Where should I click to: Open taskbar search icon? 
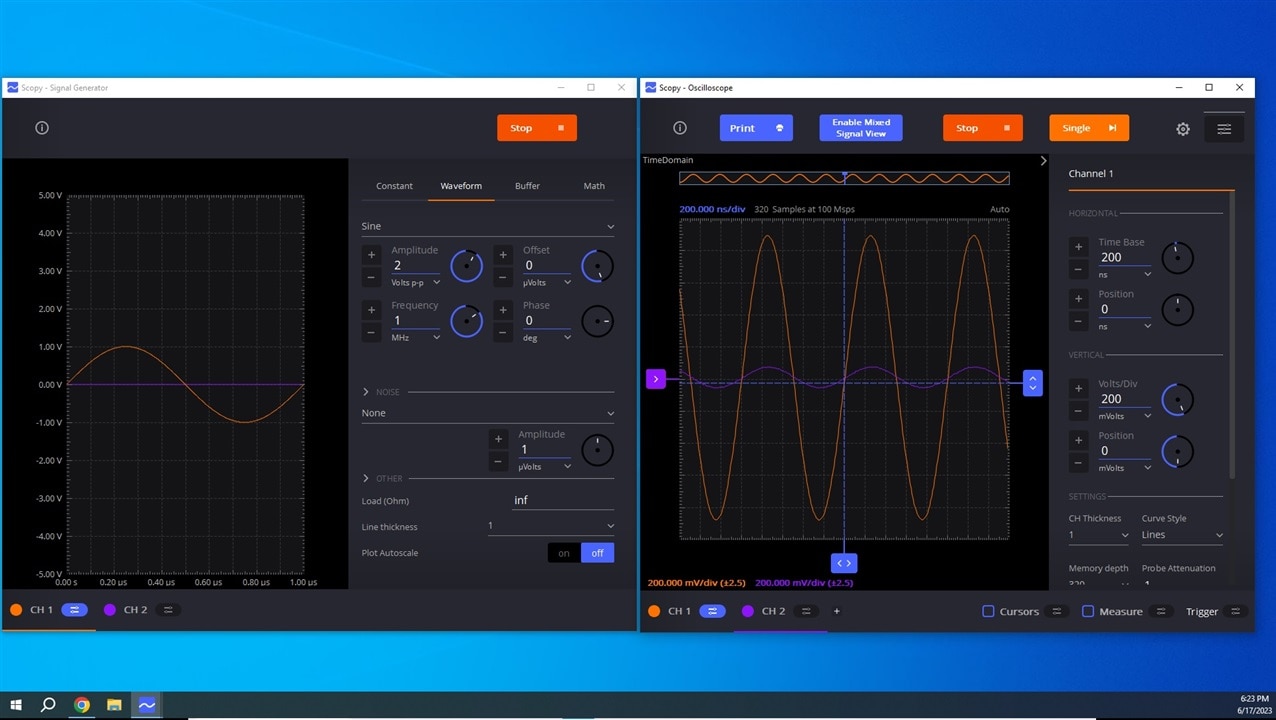[48, 705]
